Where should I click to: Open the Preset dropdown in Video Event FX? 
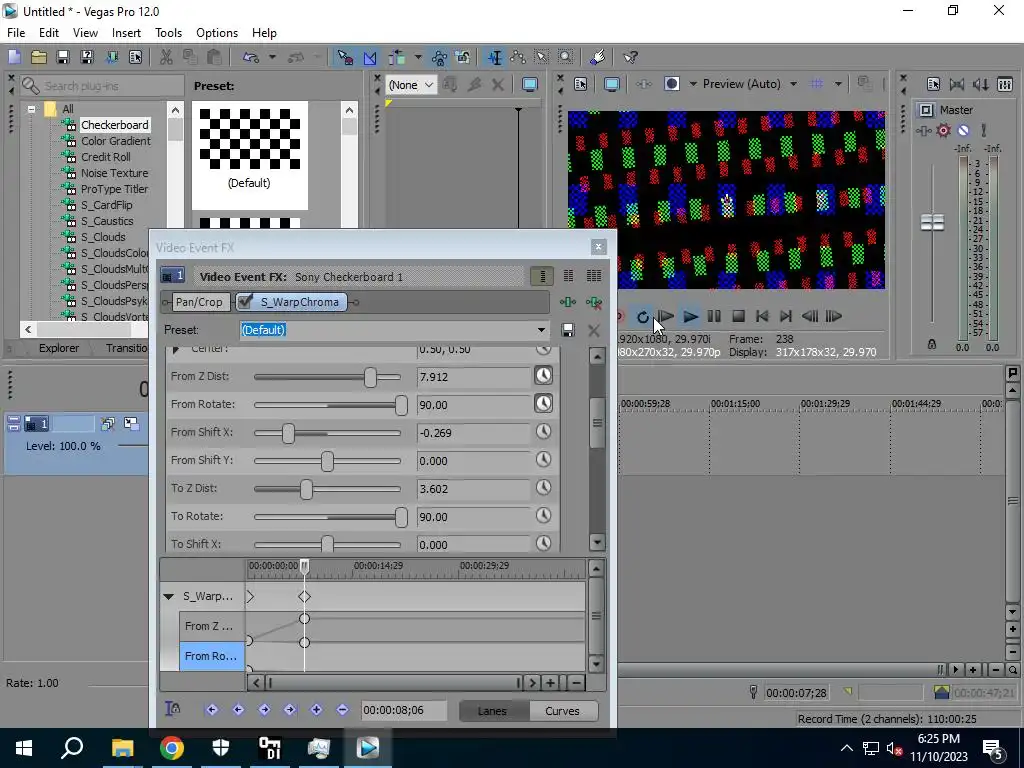541,330
